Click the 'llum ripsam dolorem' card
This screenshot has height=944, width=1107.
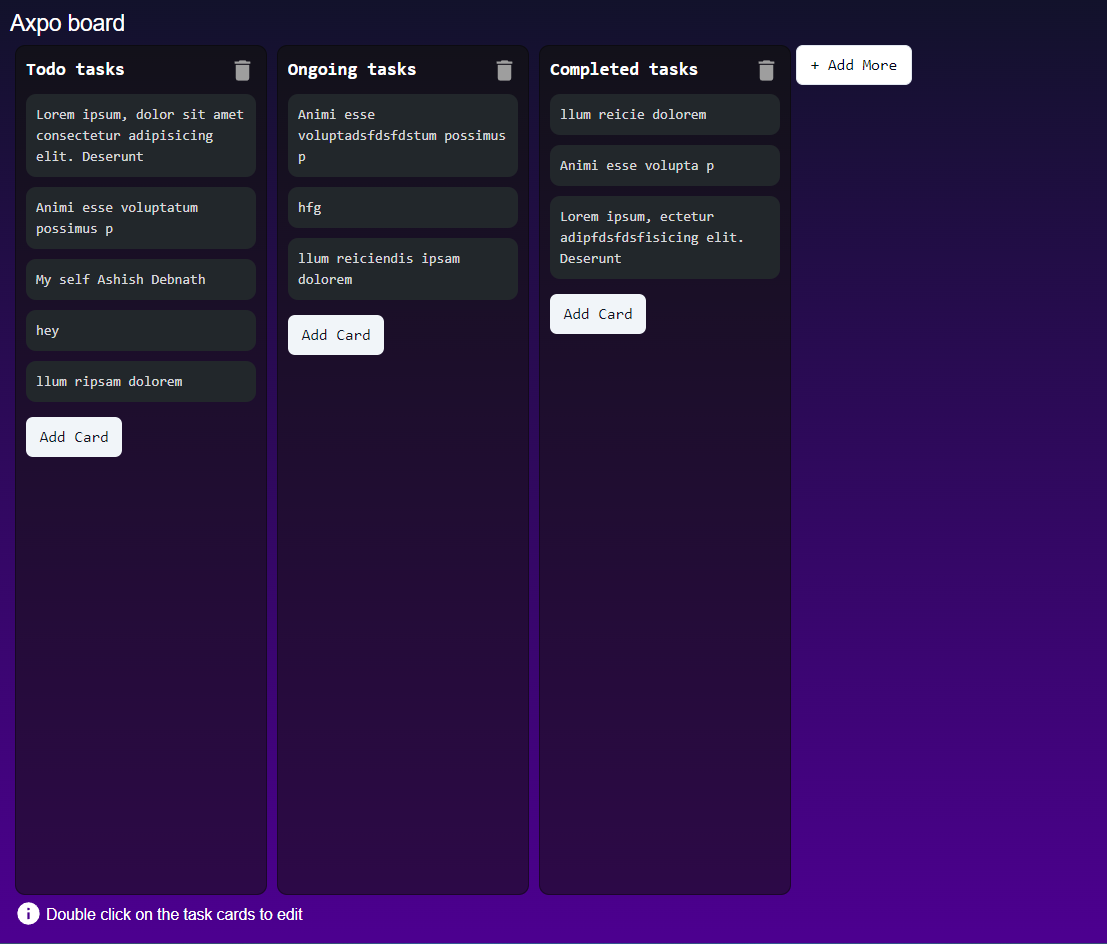pos(141,382)
